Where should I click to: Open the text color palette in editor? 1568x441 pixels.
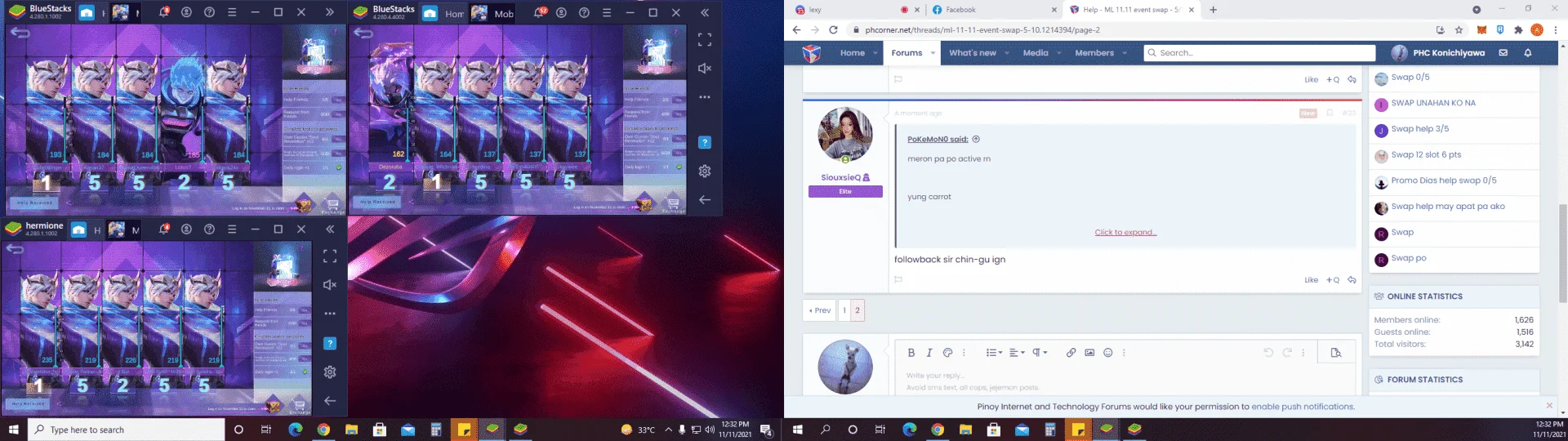coord(947,353)
